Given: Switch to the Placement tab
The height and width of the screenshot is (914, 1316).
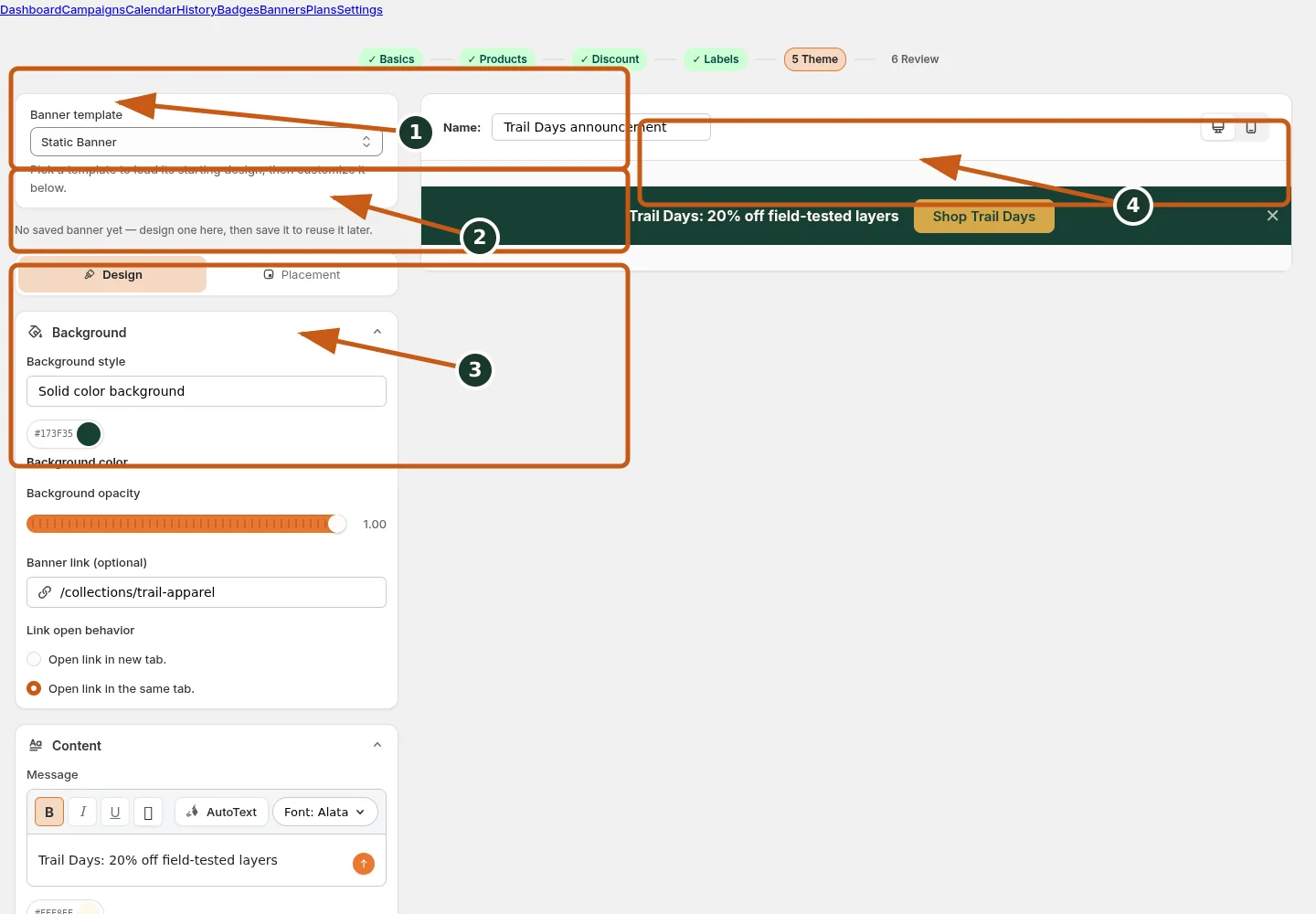Looking at the screenshot, I should 302,274.
